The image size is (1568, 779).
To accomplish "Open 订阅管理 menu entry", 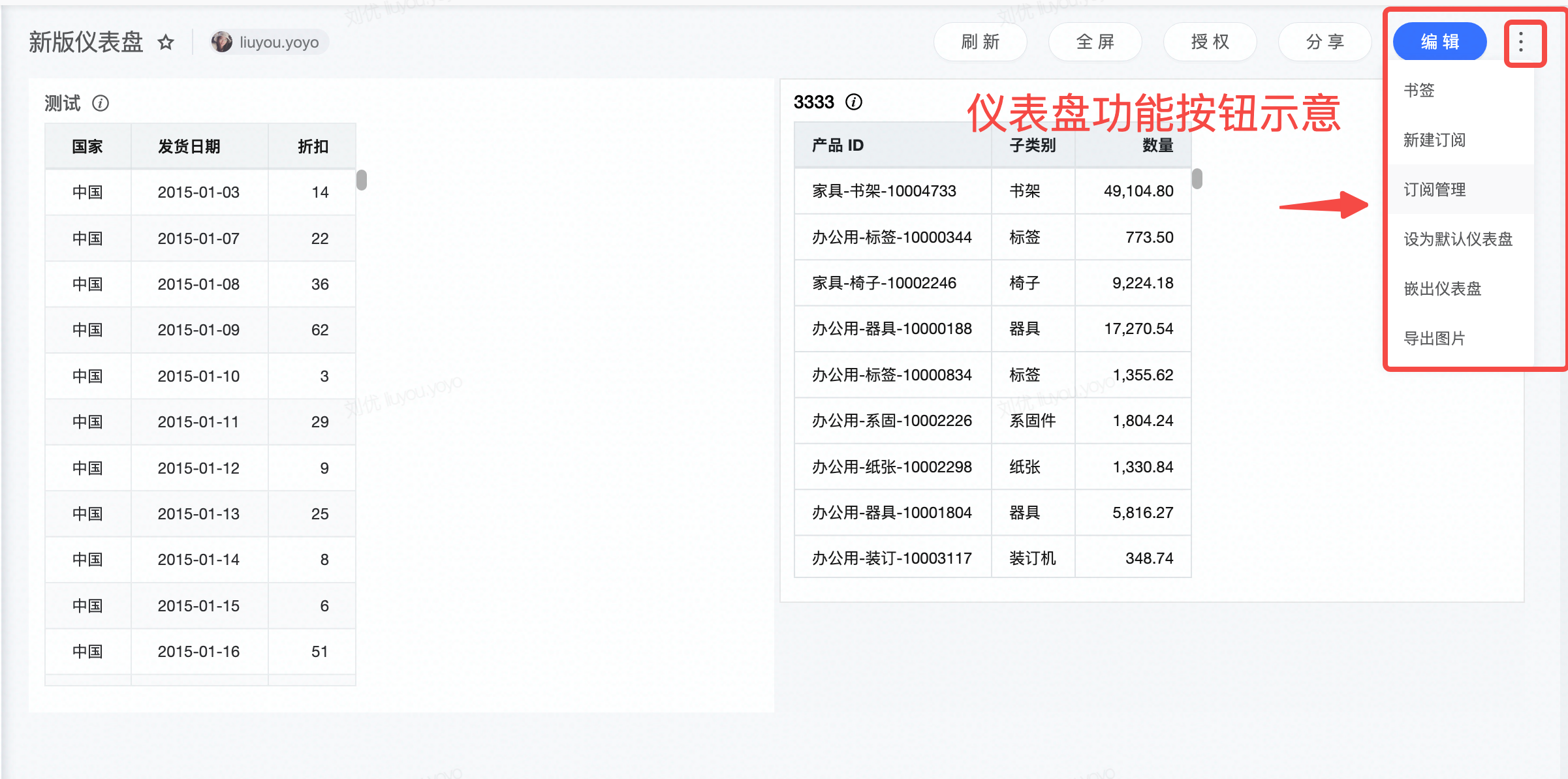I will (1434, 189).
